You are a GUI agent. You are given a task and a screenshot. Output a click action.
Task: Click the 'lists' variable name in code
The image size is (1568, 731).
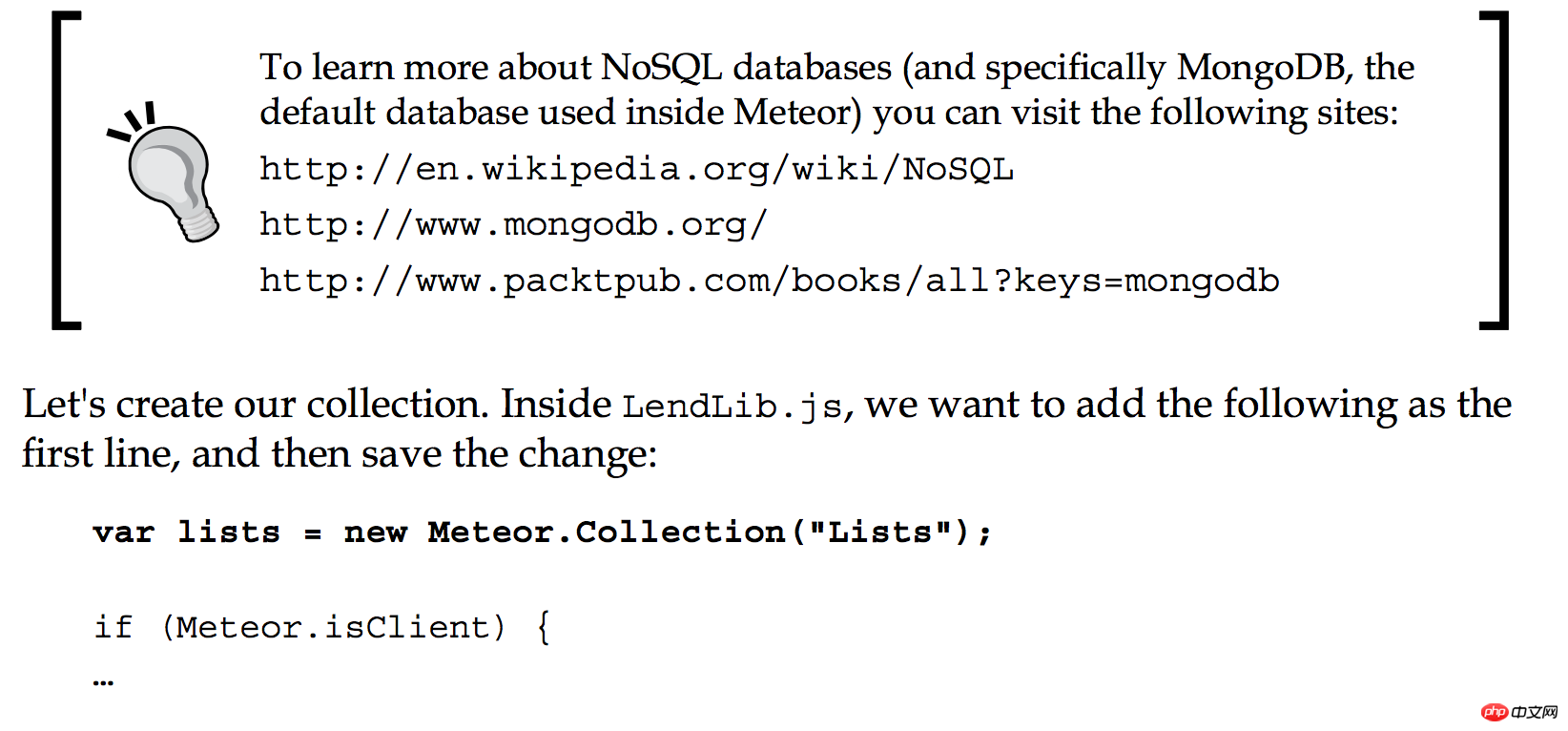click(229, 533)
